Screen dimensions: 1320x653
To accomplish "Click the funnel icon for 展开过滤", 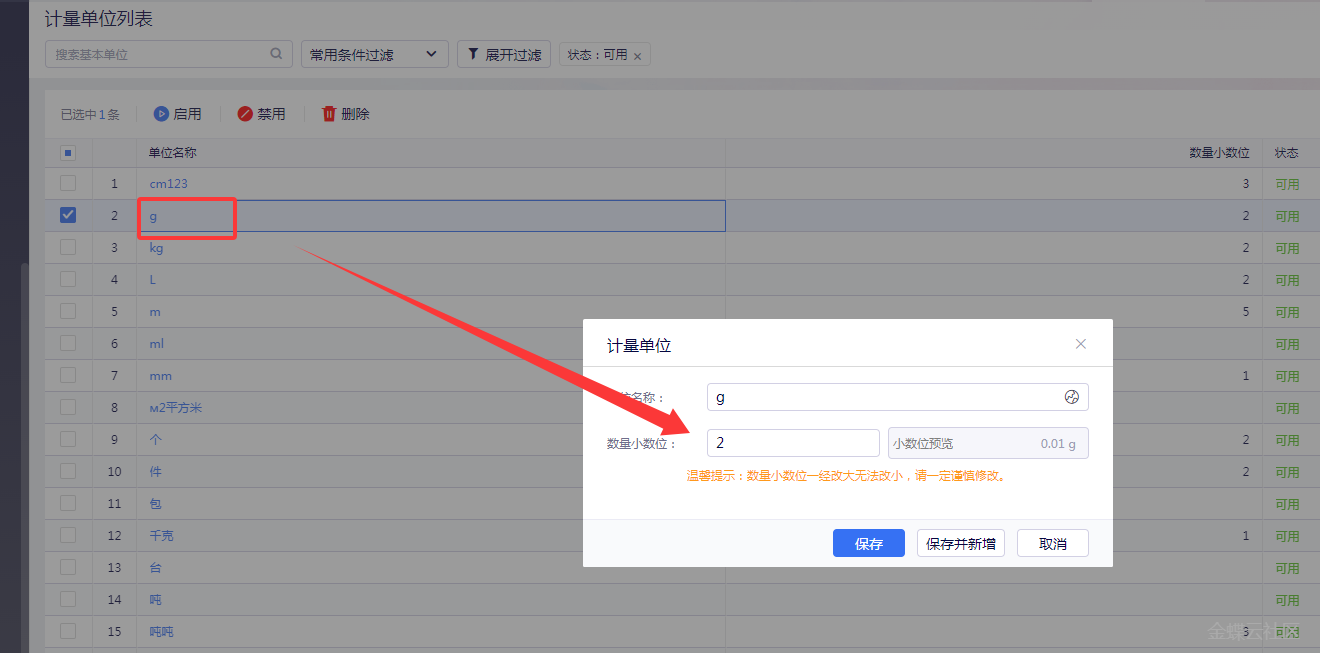I will point(473,54).
